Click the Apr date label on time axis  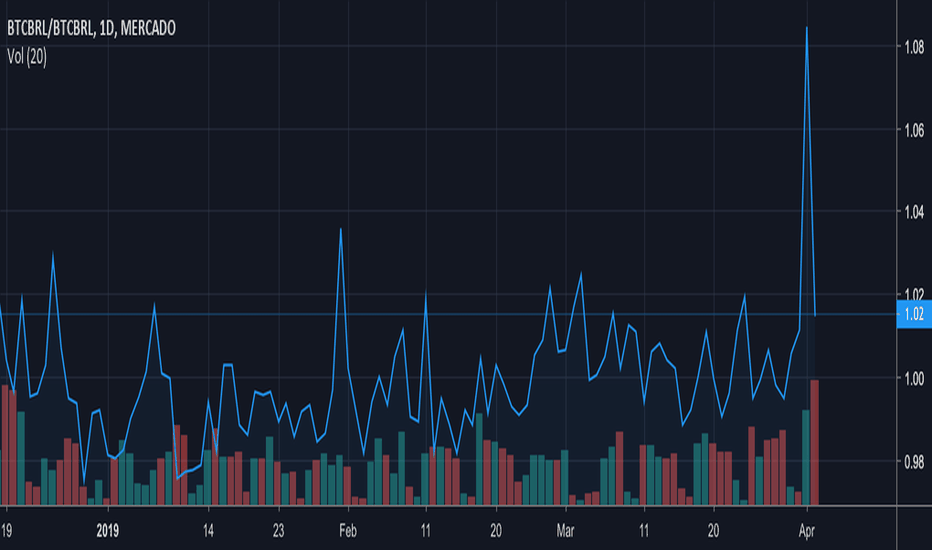point(807,531)
